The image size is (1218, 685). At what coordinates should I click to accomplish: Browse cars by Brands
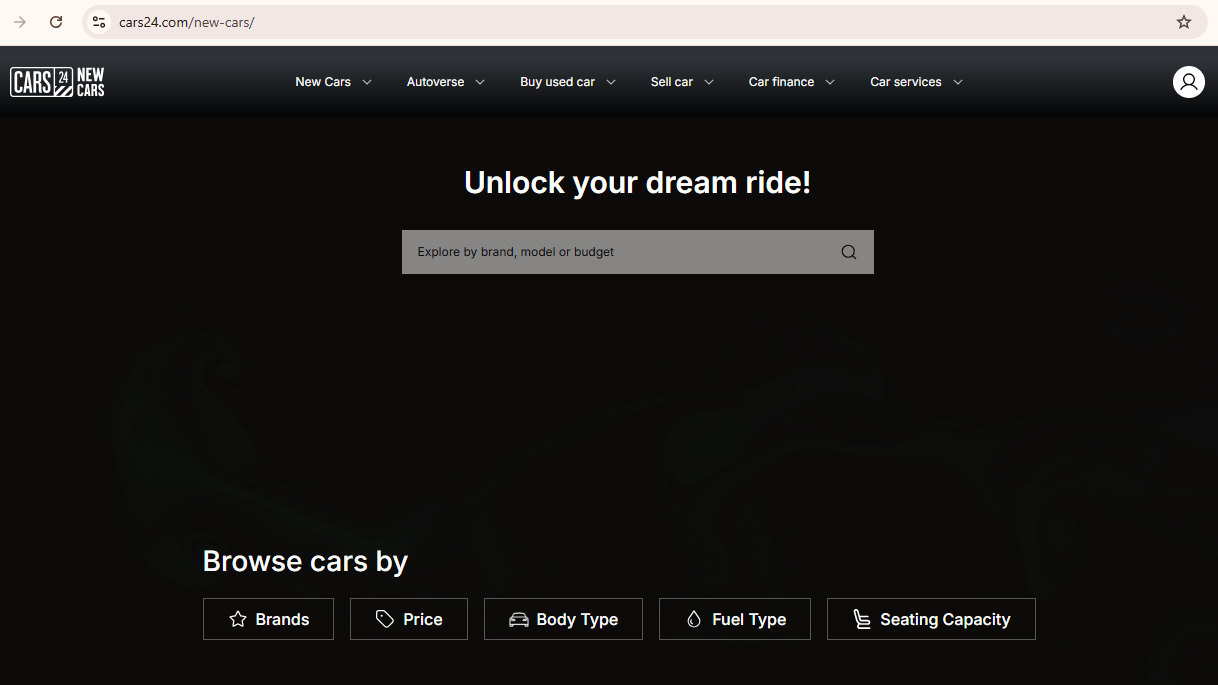(x=268, y=619)
